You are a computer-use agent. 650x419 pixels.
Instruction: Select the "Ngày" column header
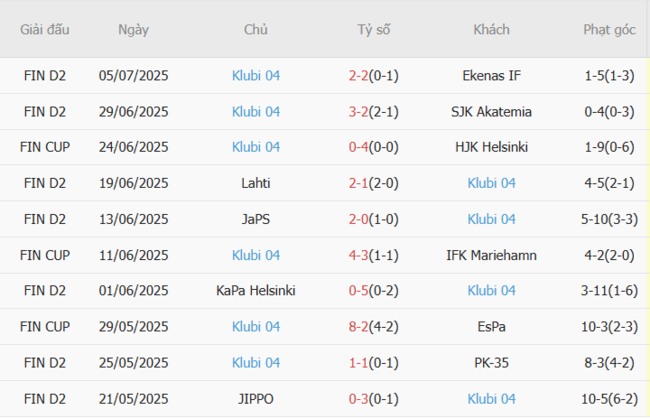[133, 30]
